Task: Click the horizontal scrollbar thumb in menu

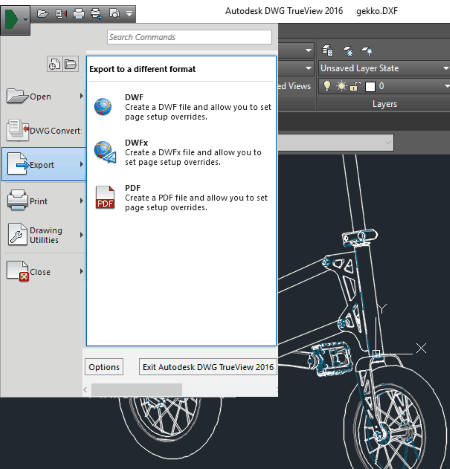Action: (137, 389)
